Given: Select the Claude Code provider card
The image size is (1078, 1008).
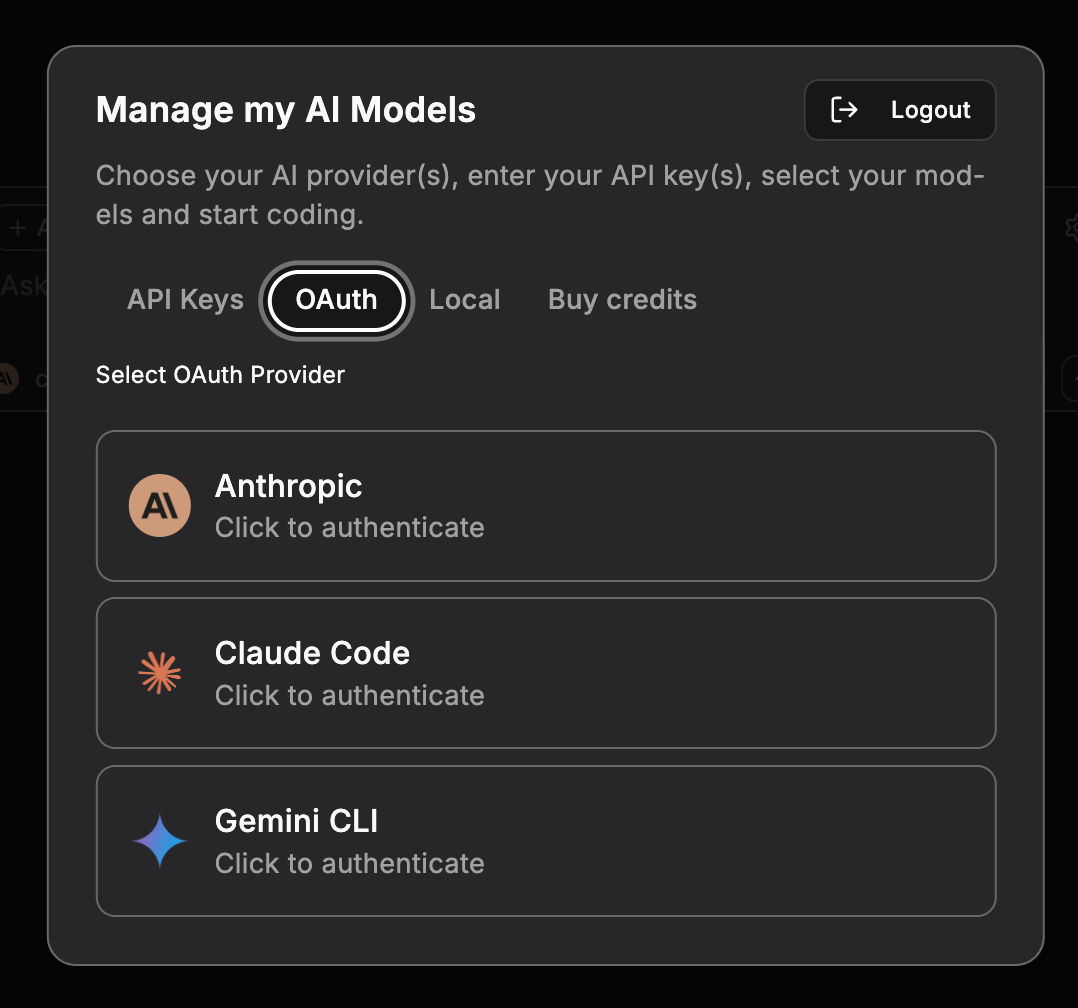Looking at the screenshot, I should 546,673.
